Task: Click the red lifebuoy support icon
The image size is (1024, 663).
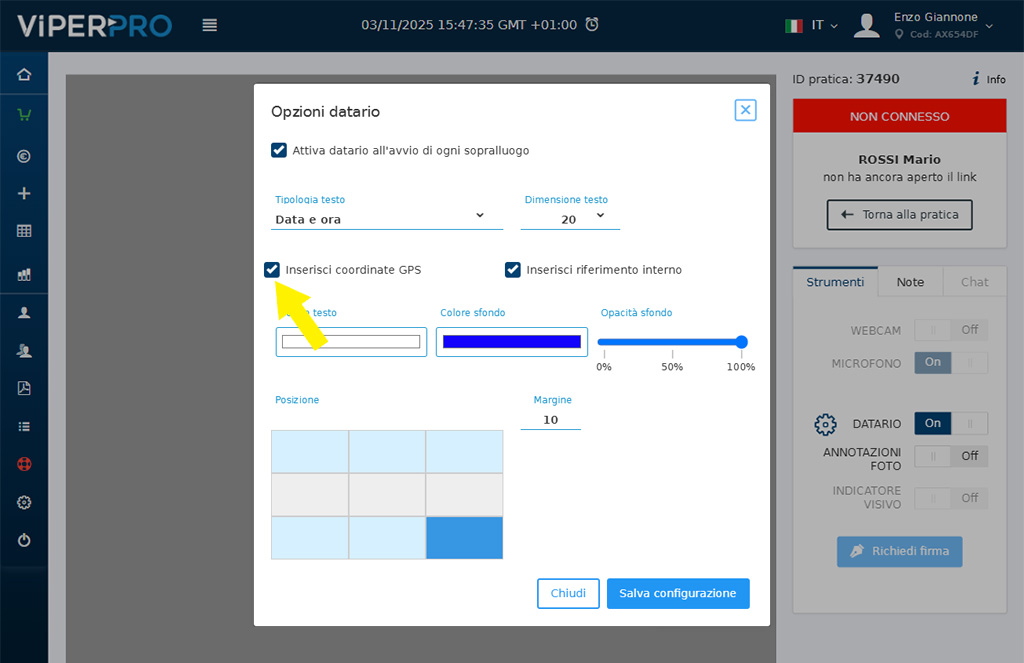Action: click(24, 465)
